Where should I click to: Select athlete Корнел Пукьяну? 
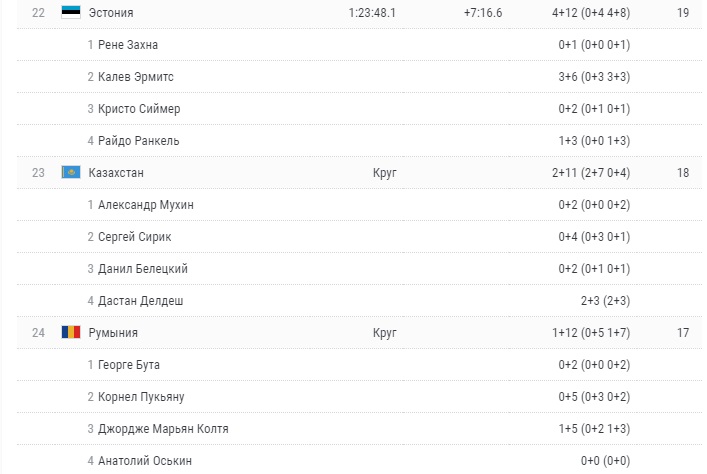[141, 397]
